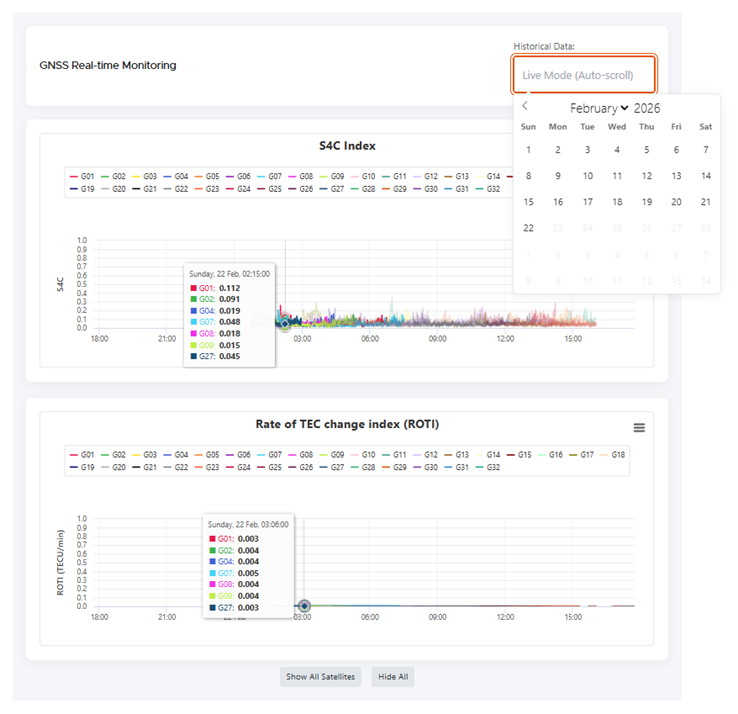Click the highlighted data marker on ROTI chart

(x=304, y=606)
